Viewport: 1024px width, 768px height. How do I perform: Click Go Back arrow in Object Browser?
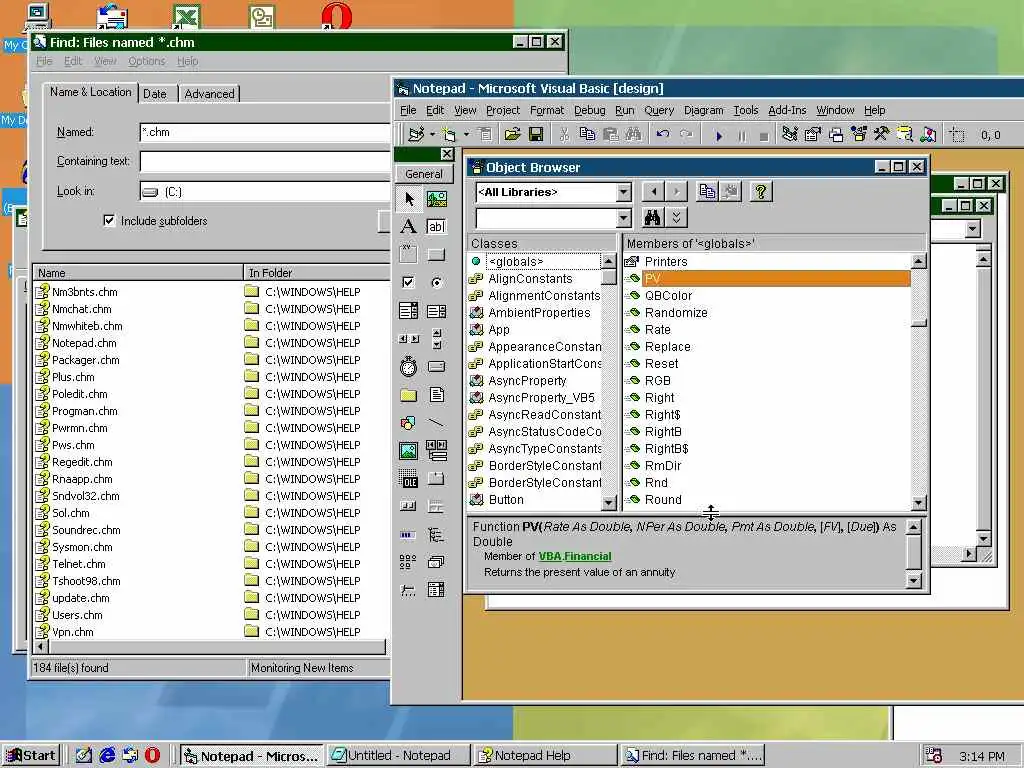click(x=654, y=191)
